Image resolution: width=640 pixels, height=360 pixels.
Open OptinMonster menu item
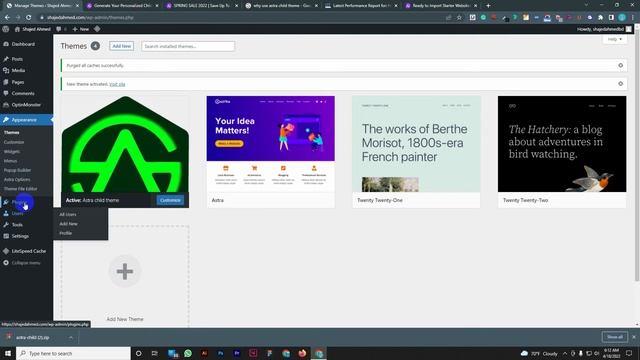(26, 105)
